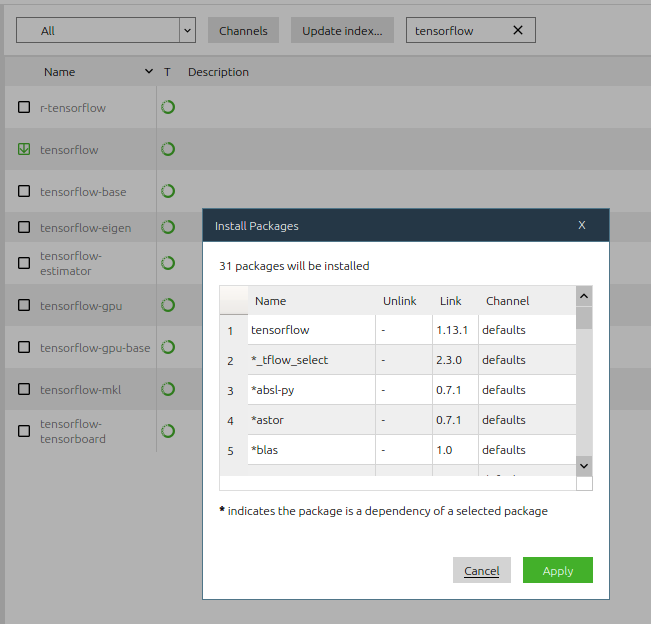This screenshot has height=624, width=651.
Task: Clear the tensorflow search box
Action: 518,30
